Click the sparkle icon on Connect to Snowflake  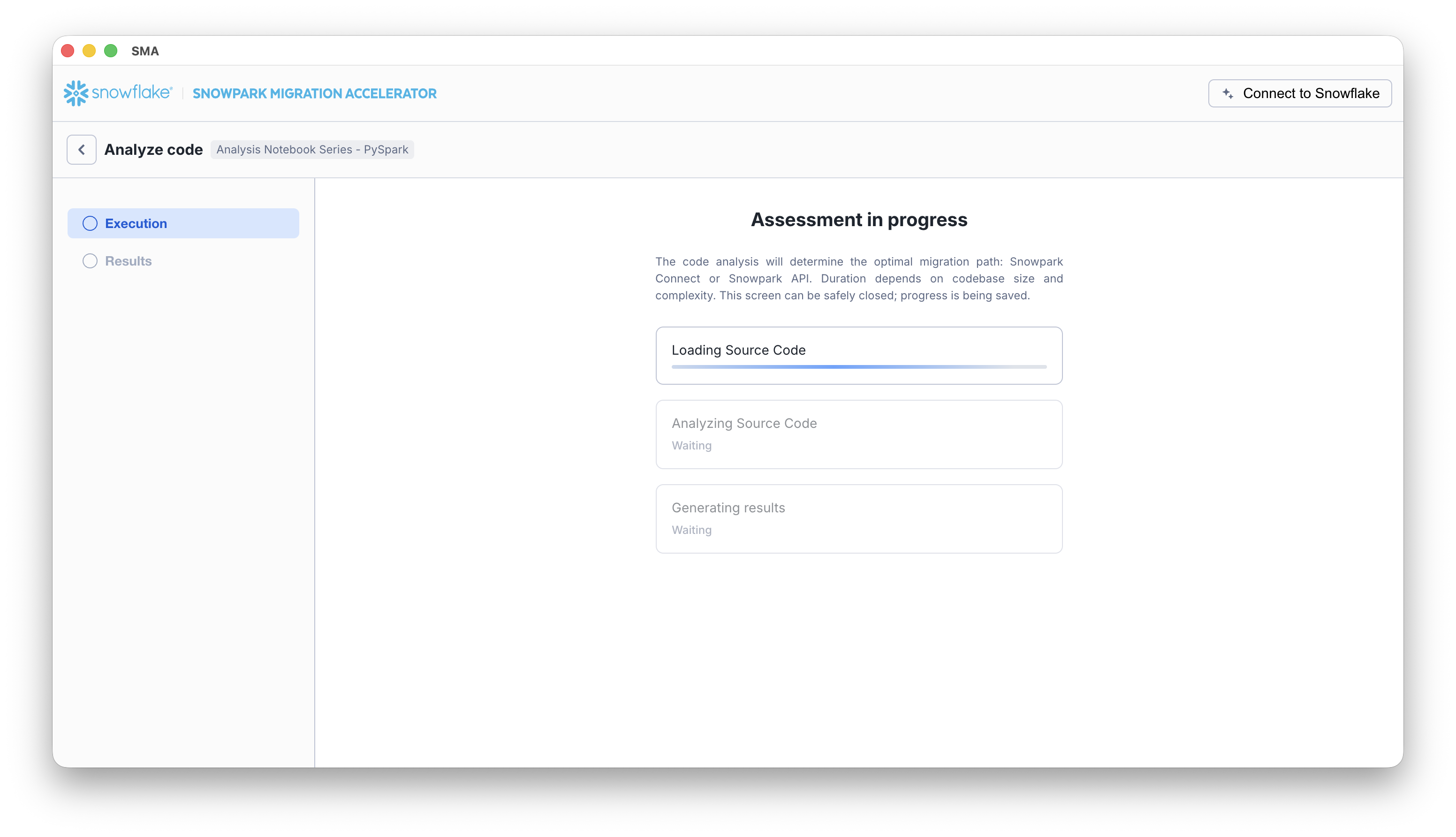pyautogui.click(x=1227, y=92)
